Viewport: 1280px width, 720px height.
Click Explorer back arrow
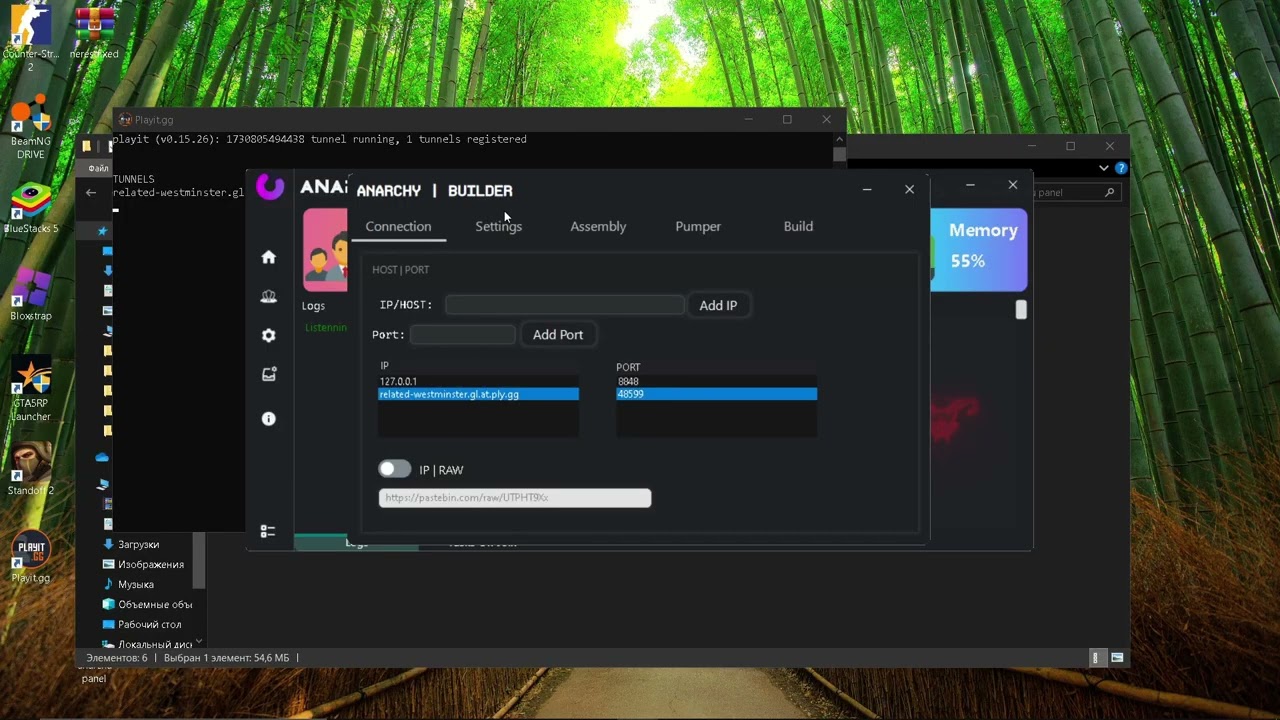click(x=91, y=192)
